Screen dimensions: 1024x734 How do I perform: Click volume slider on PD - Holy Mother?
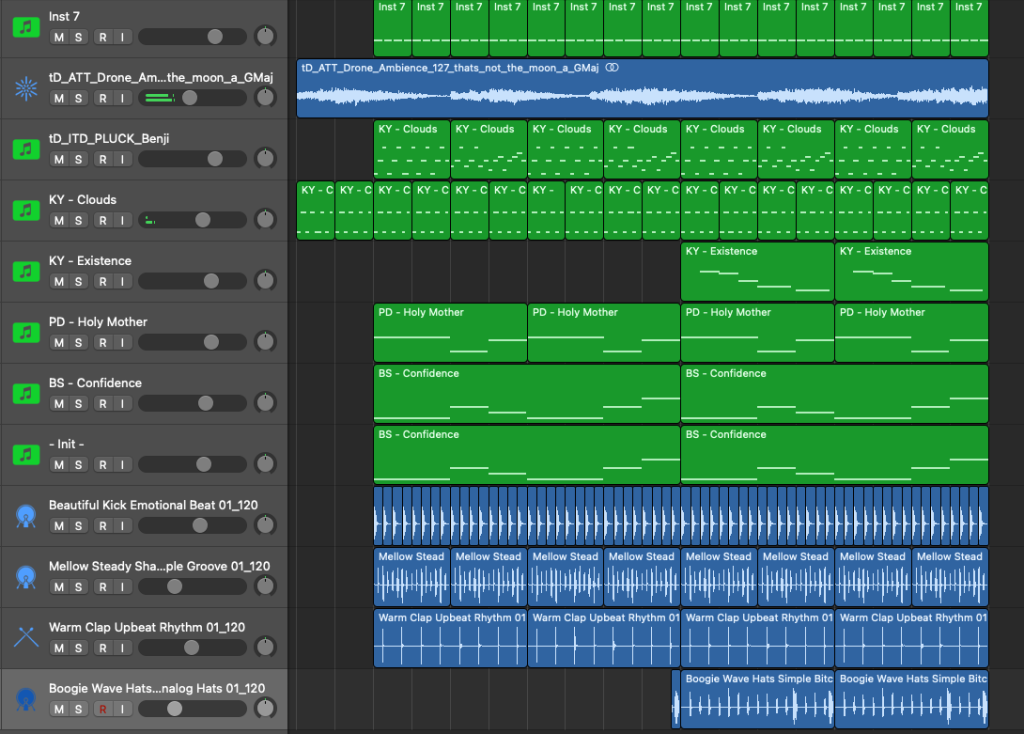192,343
